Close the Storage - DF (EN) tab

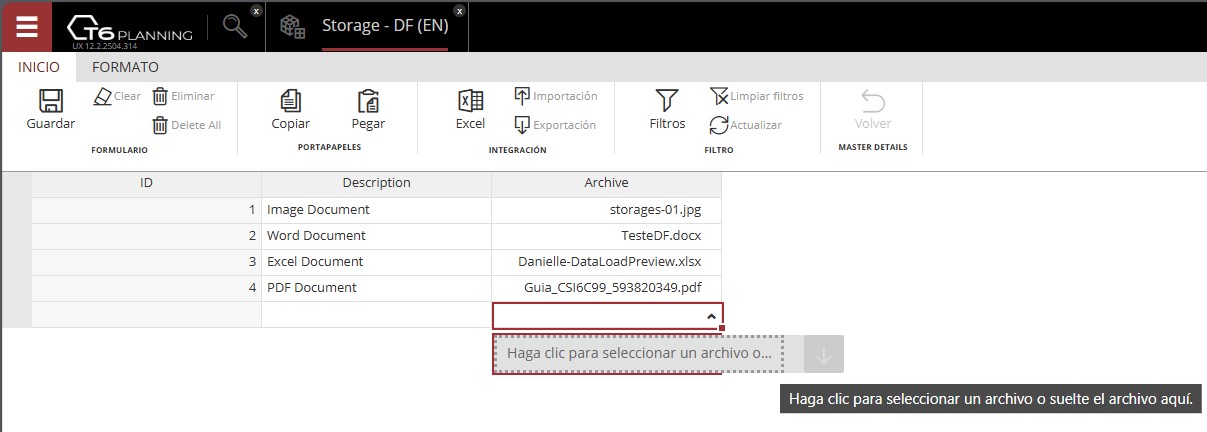point(459,11)
